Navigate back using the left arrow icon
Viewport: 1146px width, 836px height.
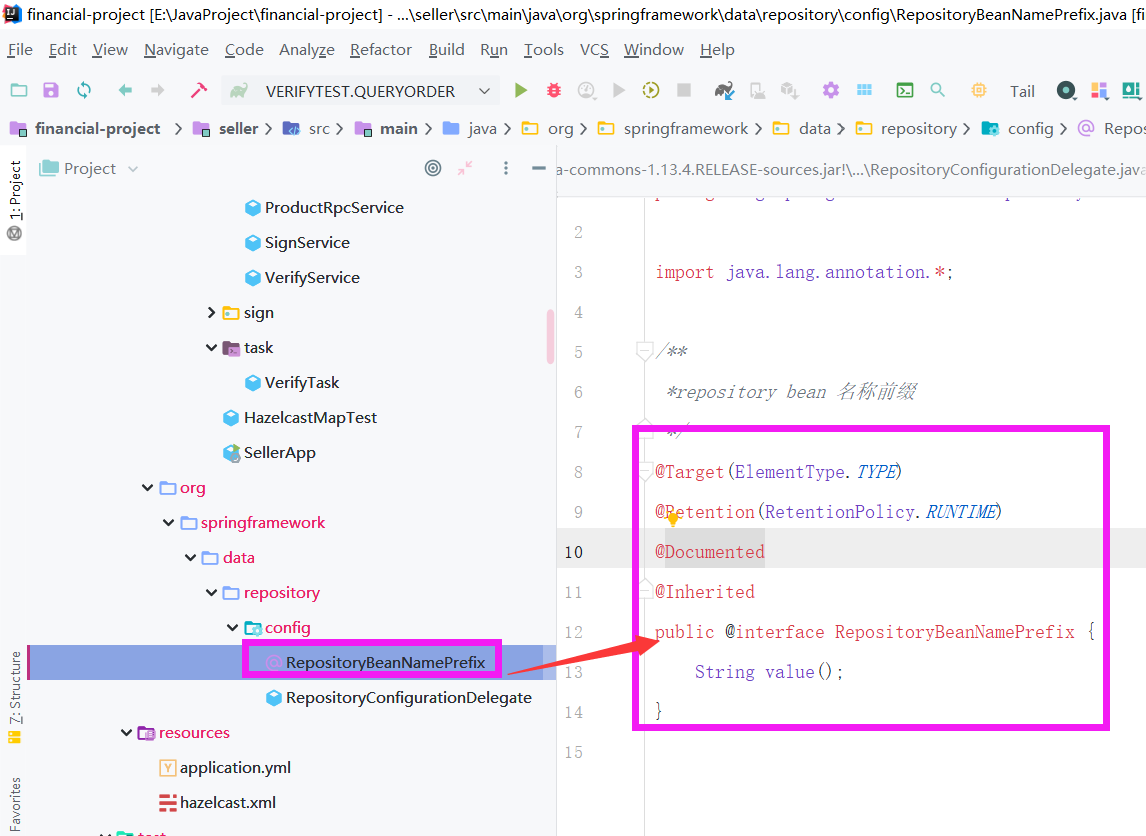point(124,90)
